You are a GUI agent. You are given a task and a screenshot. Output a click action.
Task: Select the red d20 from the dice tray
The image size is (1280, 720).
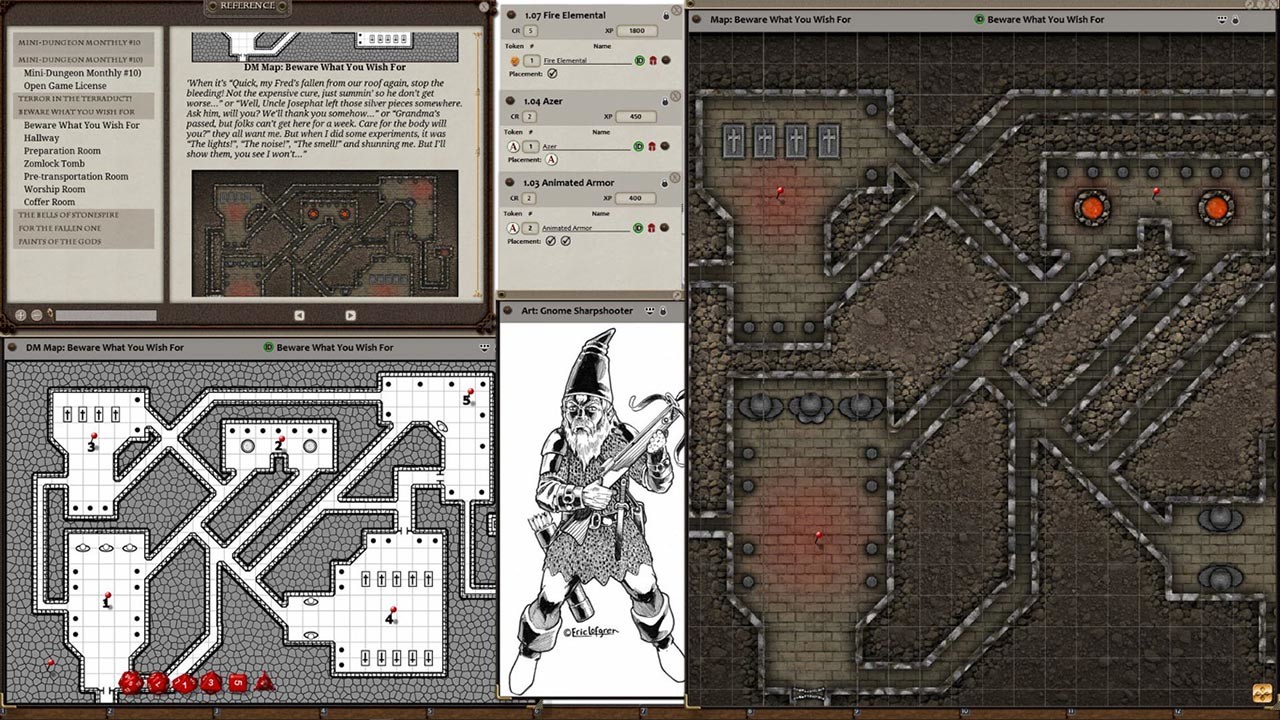point(130,684)
